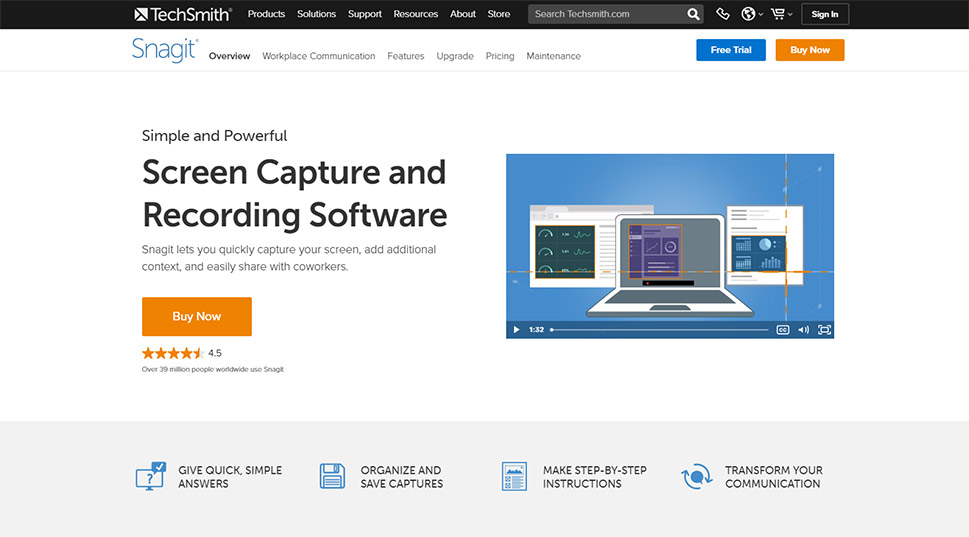Click the blue Free Trial button
Viewport: 969px width, 537px height.
pos(731,50)
